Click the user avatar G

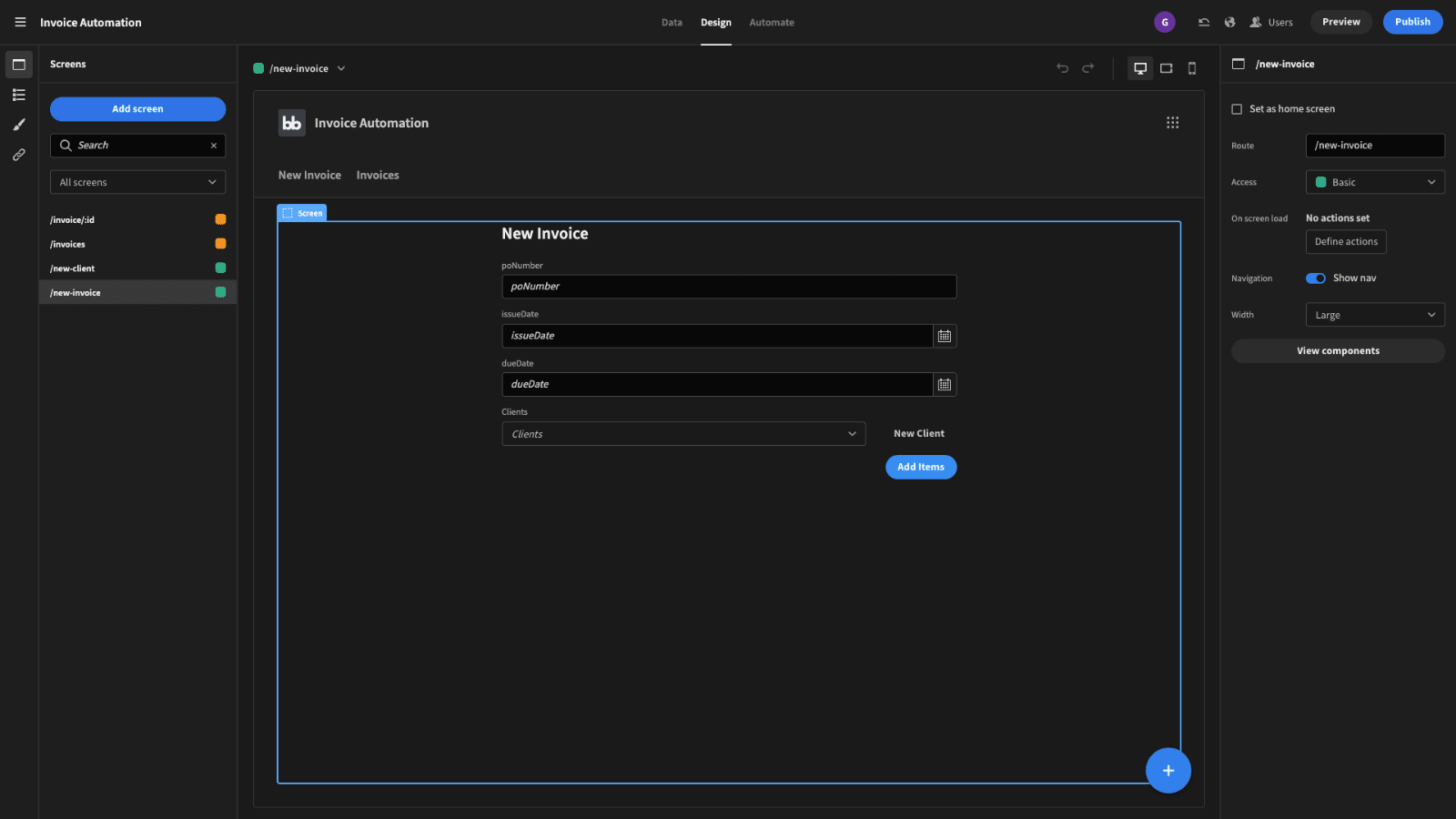pos(1165,22)
